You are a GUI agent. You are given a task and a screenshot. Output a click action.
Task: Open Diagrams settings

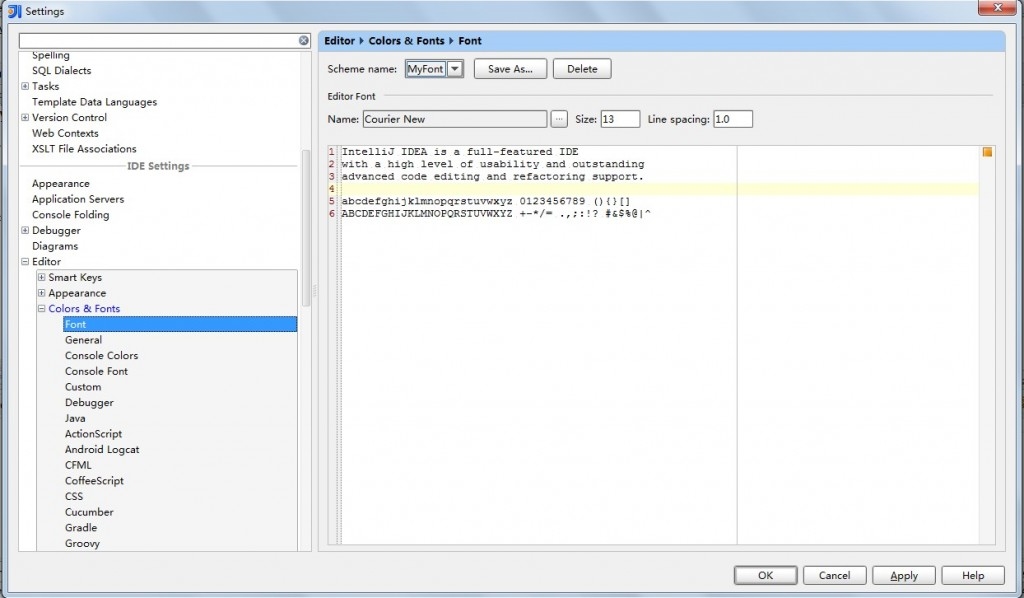tap(55, 247)
